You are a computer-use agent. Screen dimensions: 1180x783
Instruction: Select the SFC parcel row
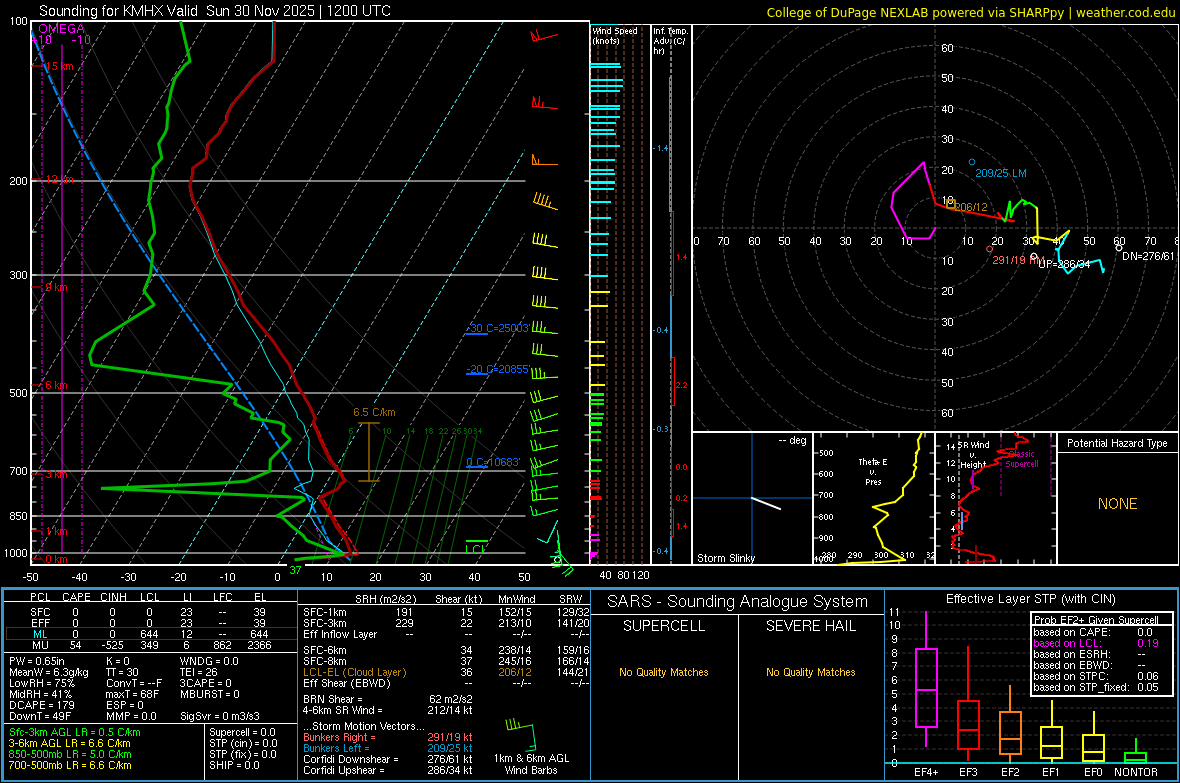point(150,612)
